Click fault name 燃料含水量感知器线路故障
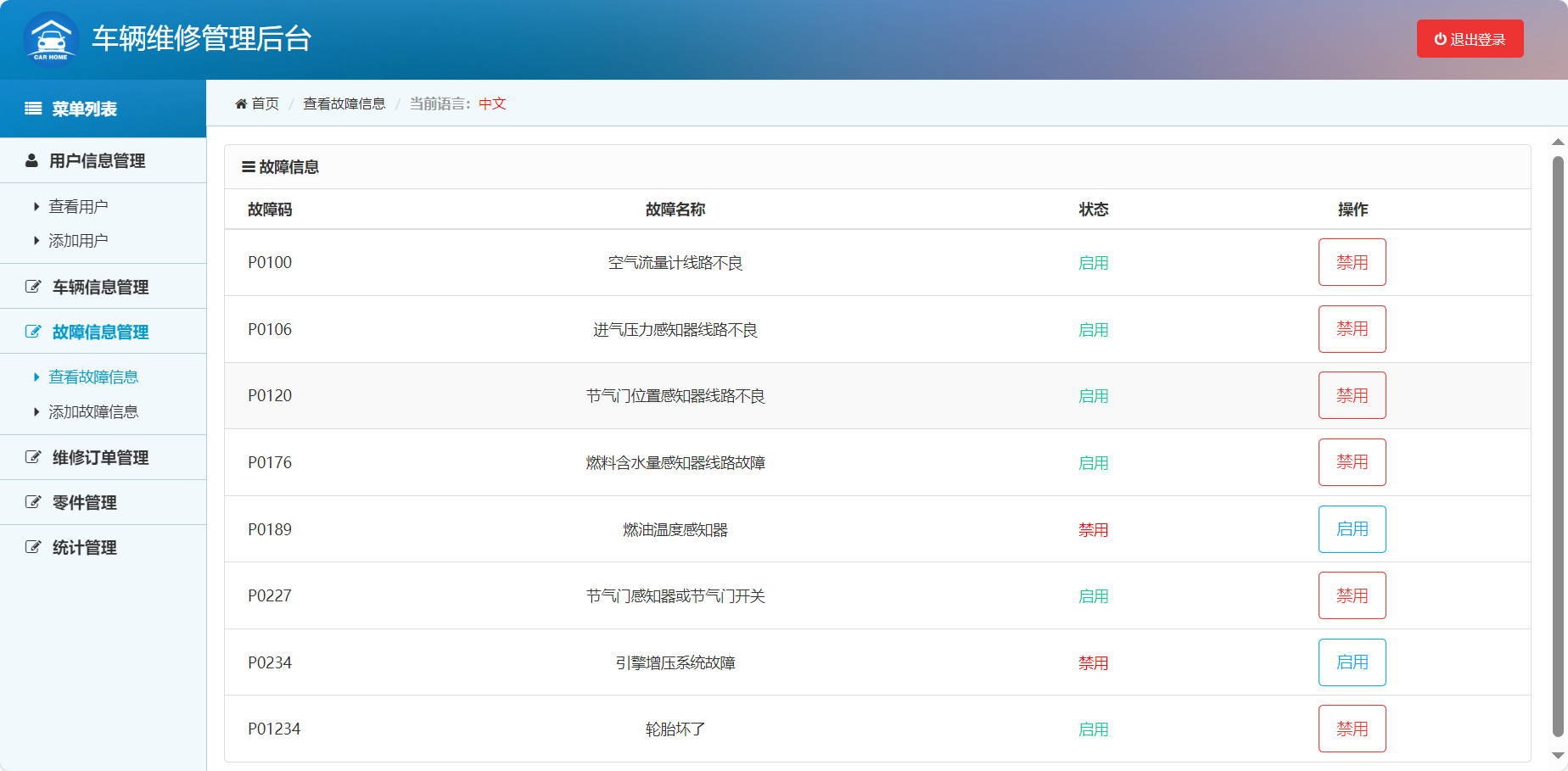The width and height of the screenshot is (1568, 771). 675,463
